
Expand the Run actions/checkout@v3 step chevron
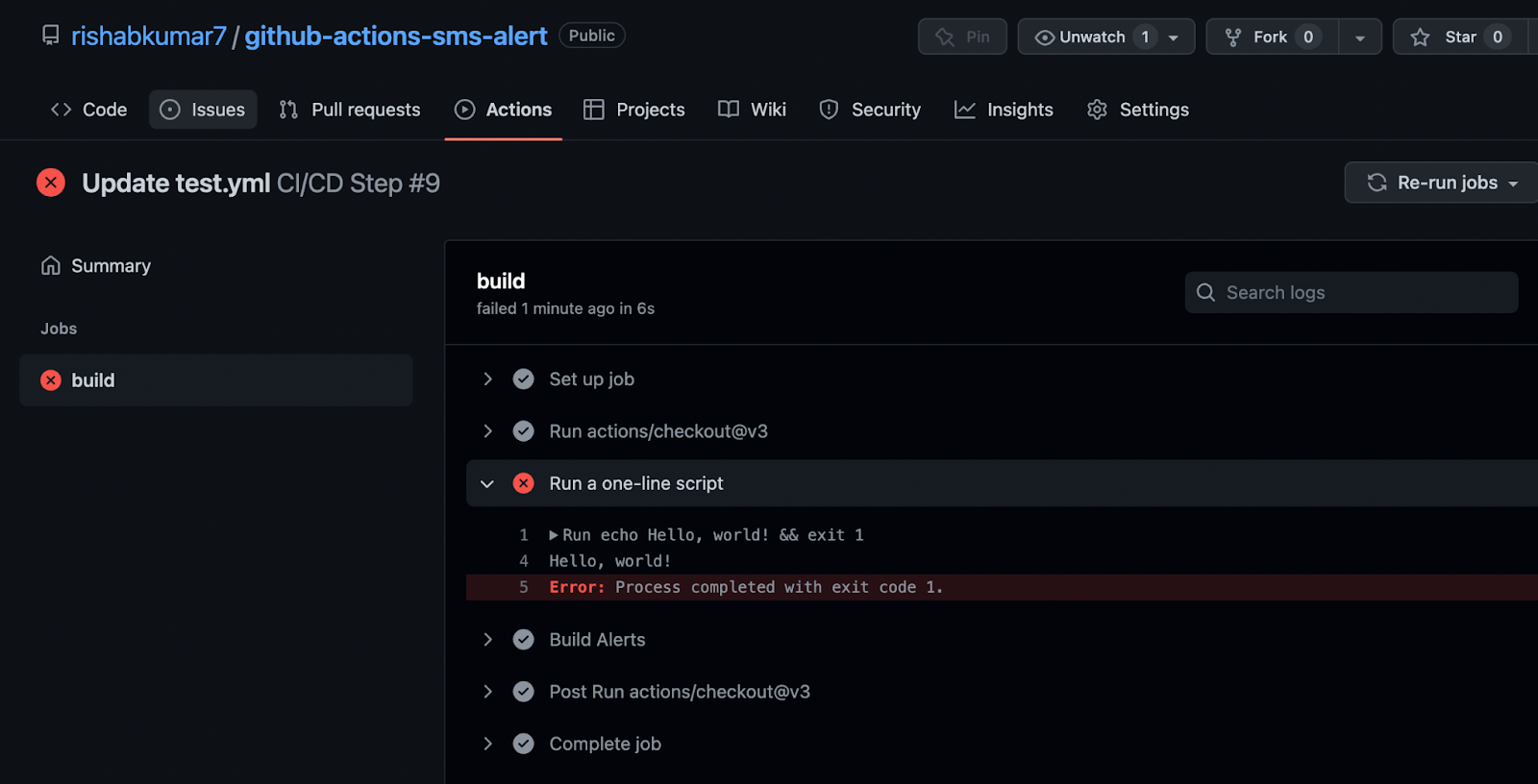pyautogui.click(x=487, y=431)
